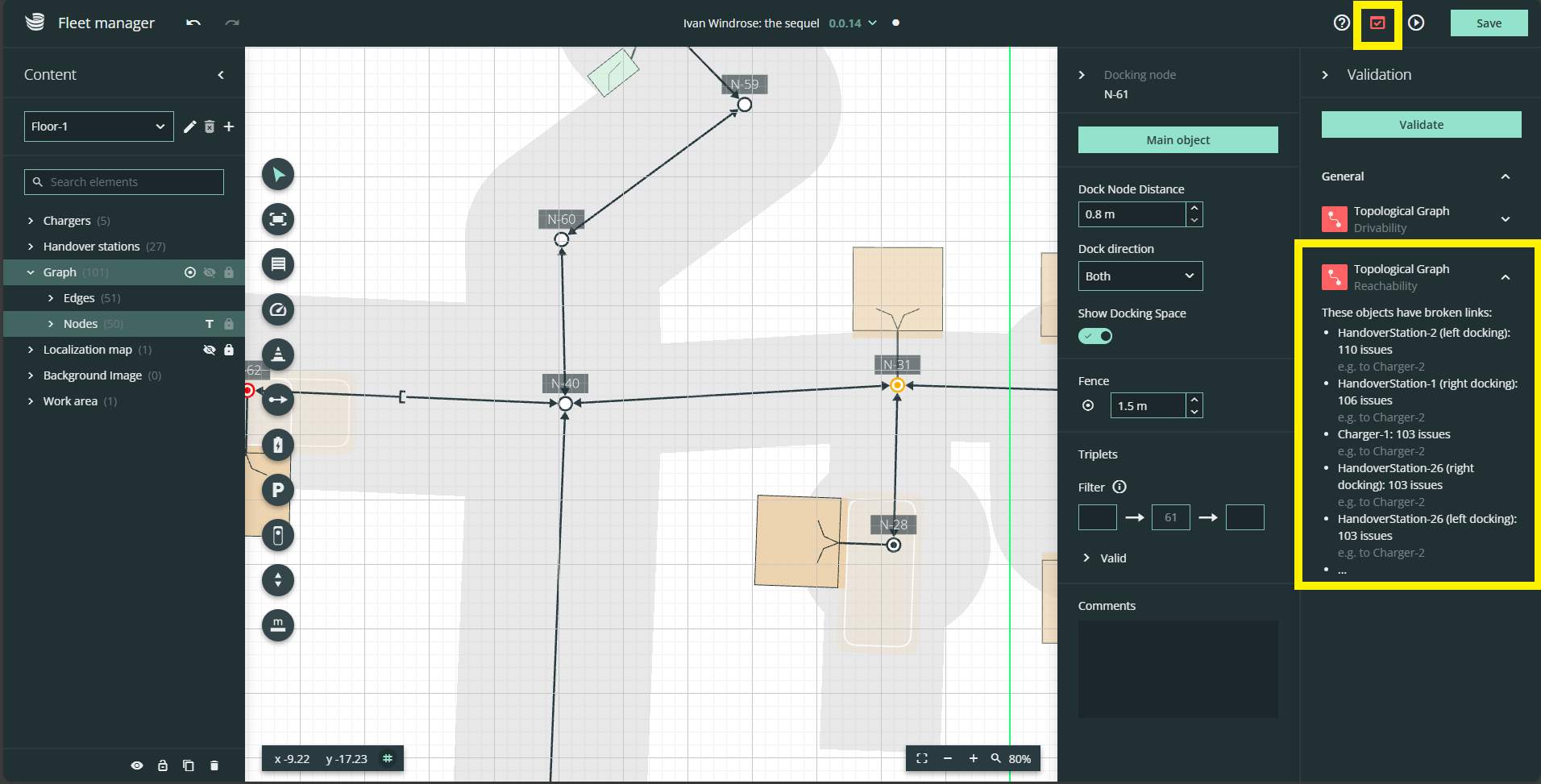Click the measure distance tool
Viewport: 1541px width, 784px height.
278,625
